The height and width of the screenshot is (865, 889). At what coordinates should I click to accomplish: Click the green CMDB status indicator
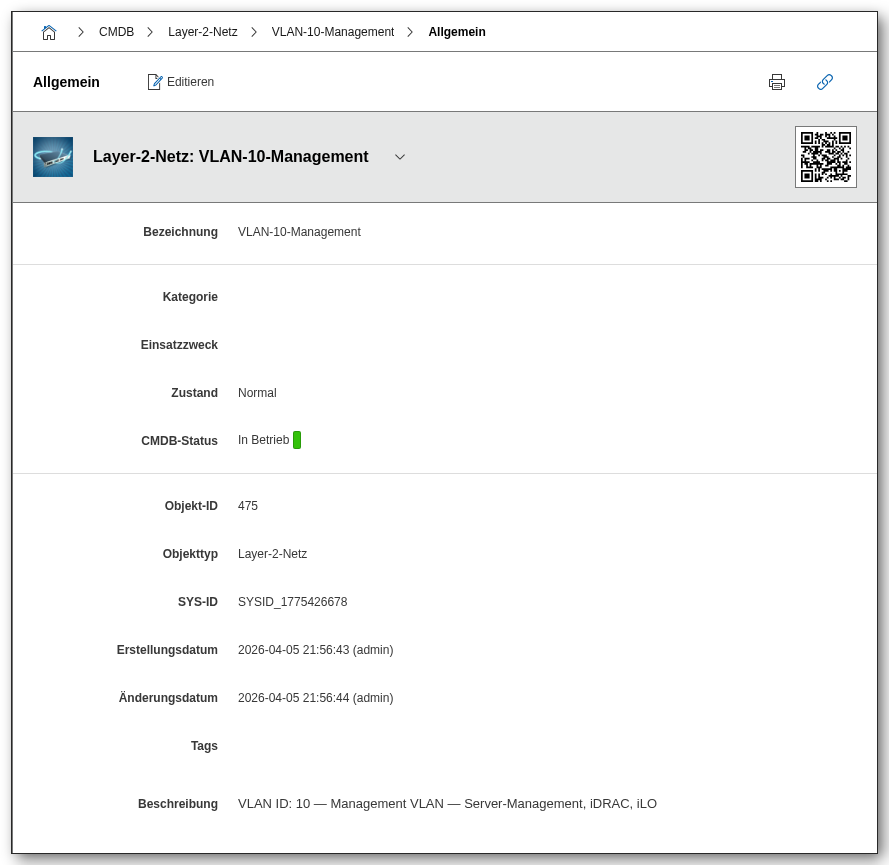pyautogui.click(x=297, y=440)
